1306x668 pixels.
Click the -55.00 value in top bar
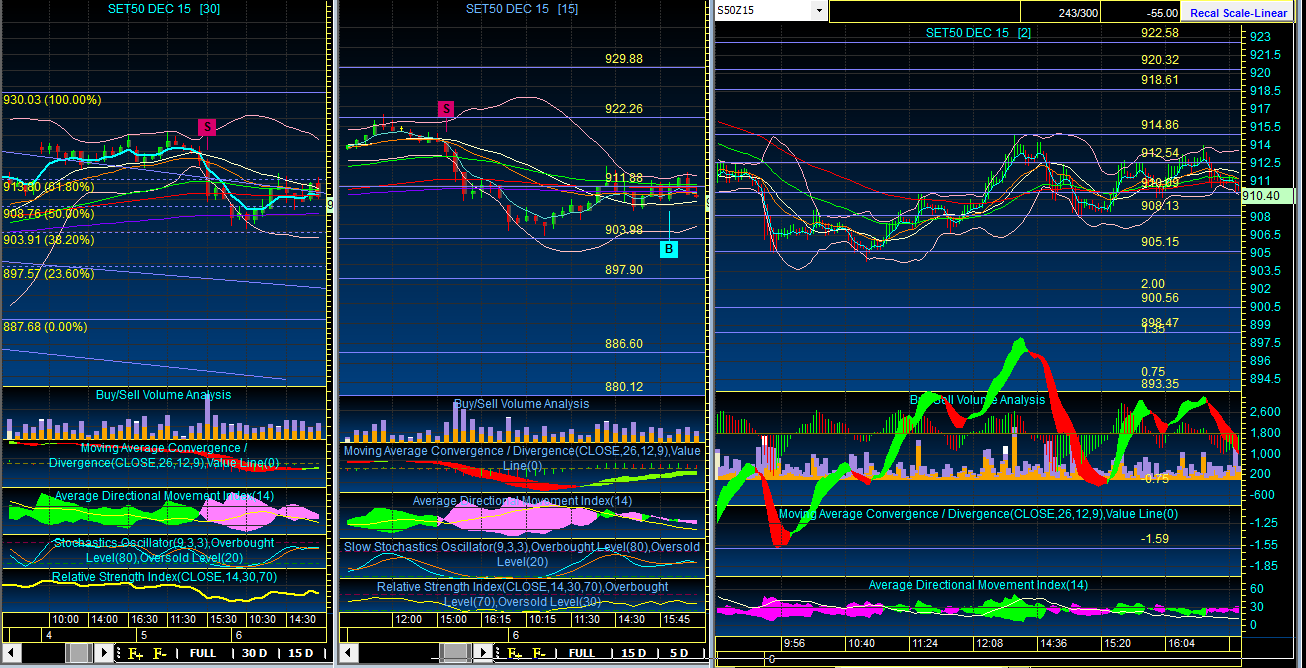(1162, 13)
